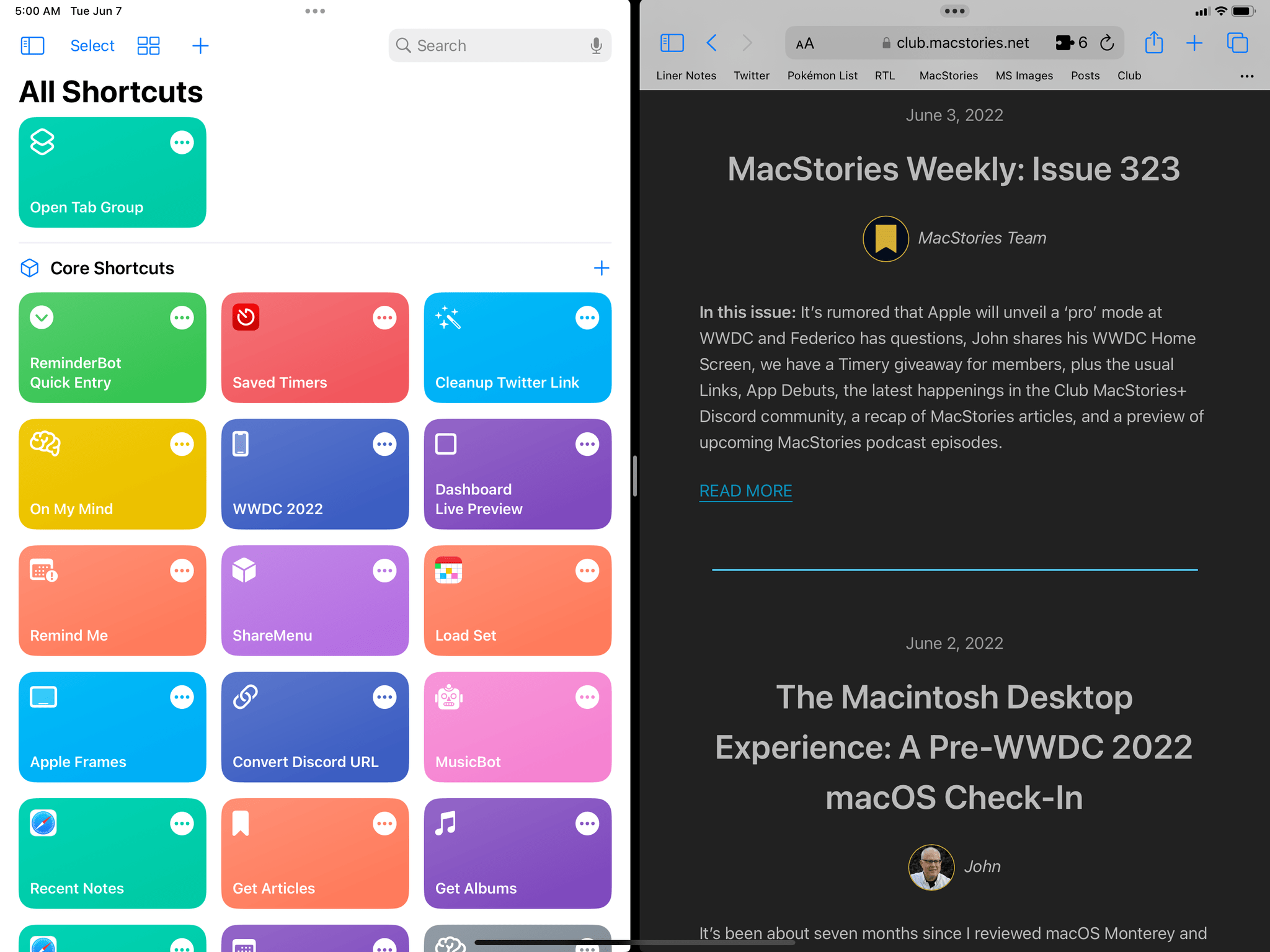Viewport: 1270px width, 952px height.
Task: Open the Apple Frames shortcut
Action: (x=112, y=726)
